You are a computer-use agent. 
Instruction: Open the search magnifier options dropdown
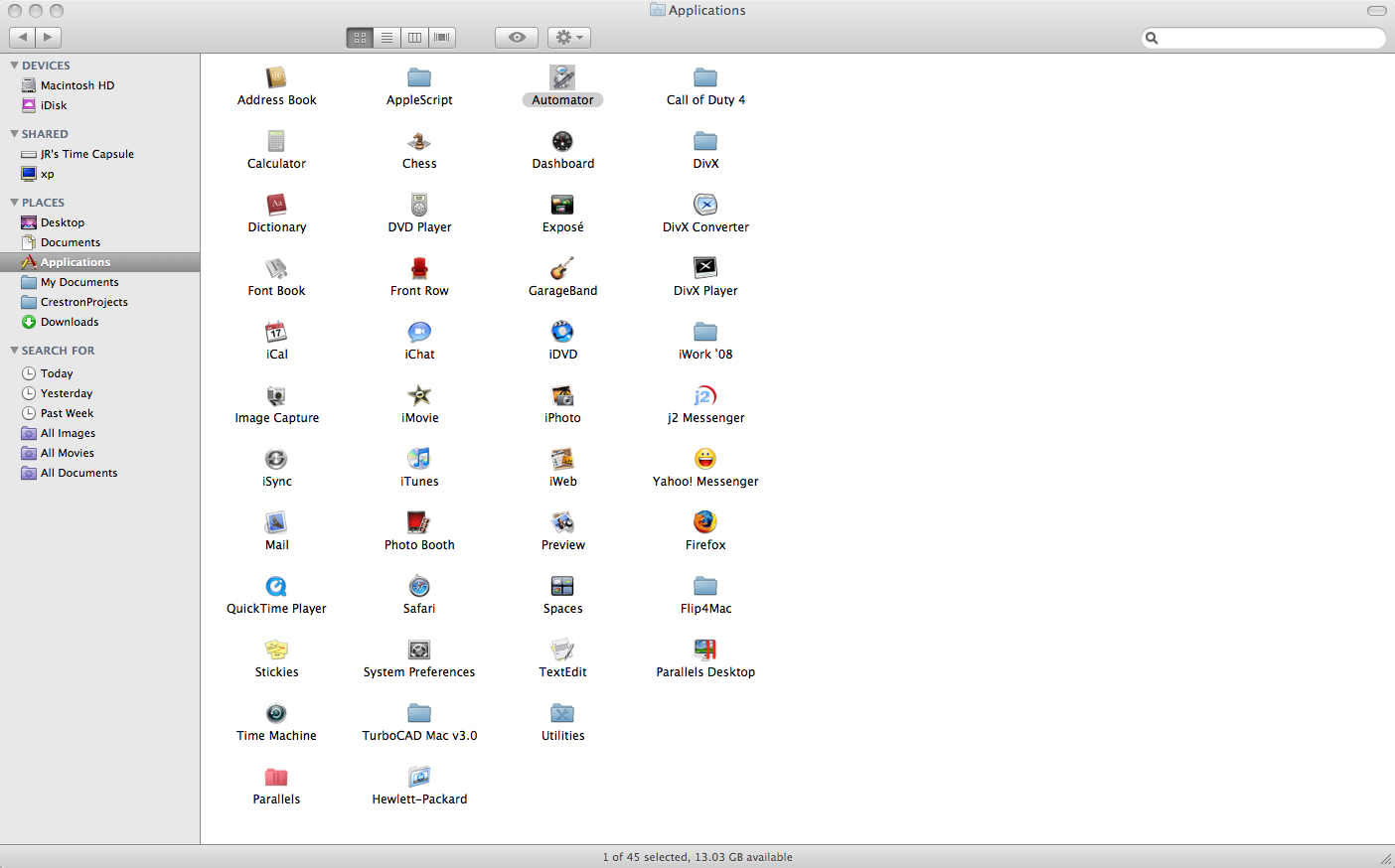tap(1152, 38)
